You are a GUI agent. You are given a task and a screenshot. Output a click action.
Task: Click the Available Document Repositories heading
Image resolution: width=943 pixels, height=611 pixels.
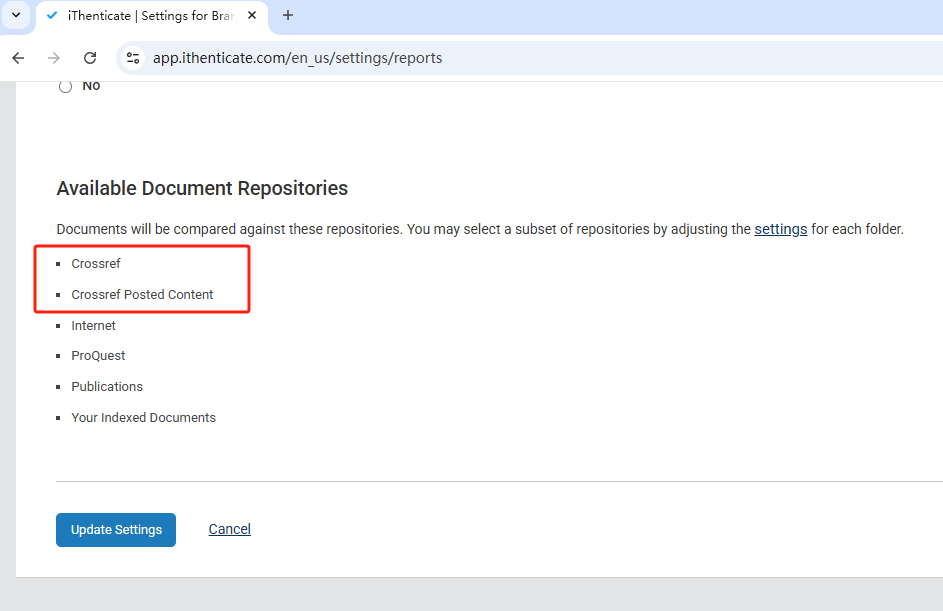point(202,188)
